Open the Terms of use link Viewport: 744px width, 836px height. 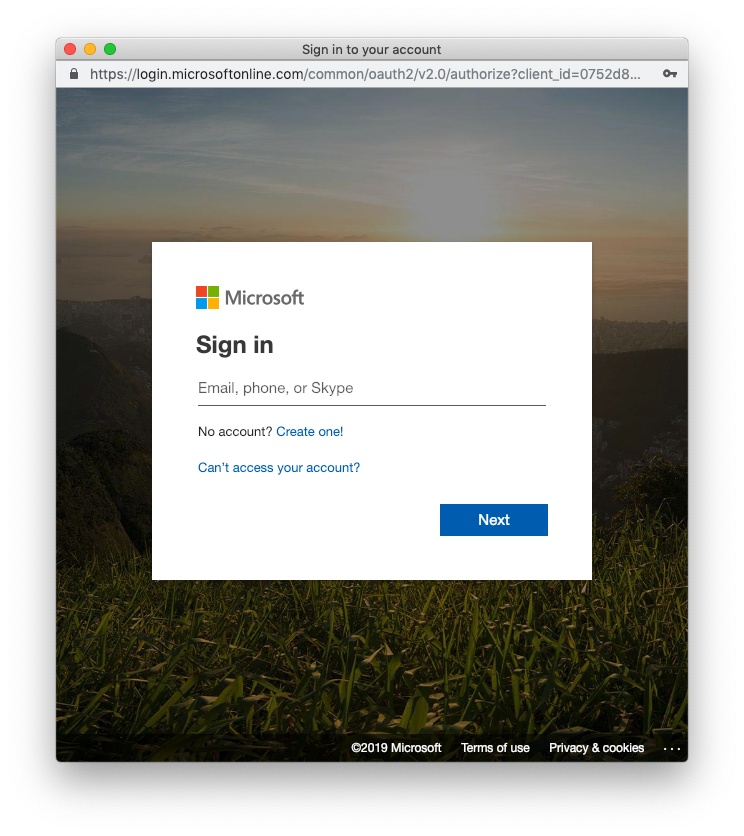(495, 748)
